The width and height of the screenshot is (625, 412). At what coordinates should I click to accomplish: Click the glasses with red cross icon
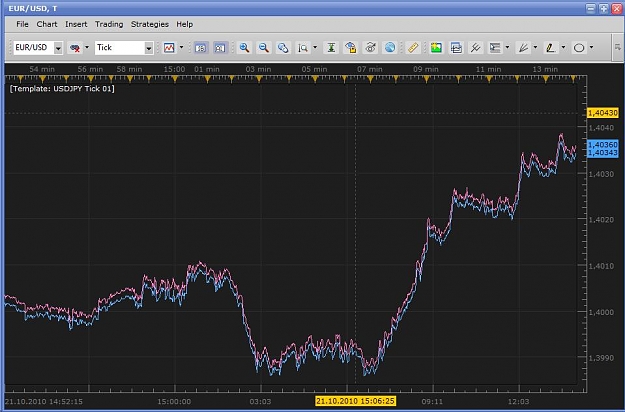[75, 48]
